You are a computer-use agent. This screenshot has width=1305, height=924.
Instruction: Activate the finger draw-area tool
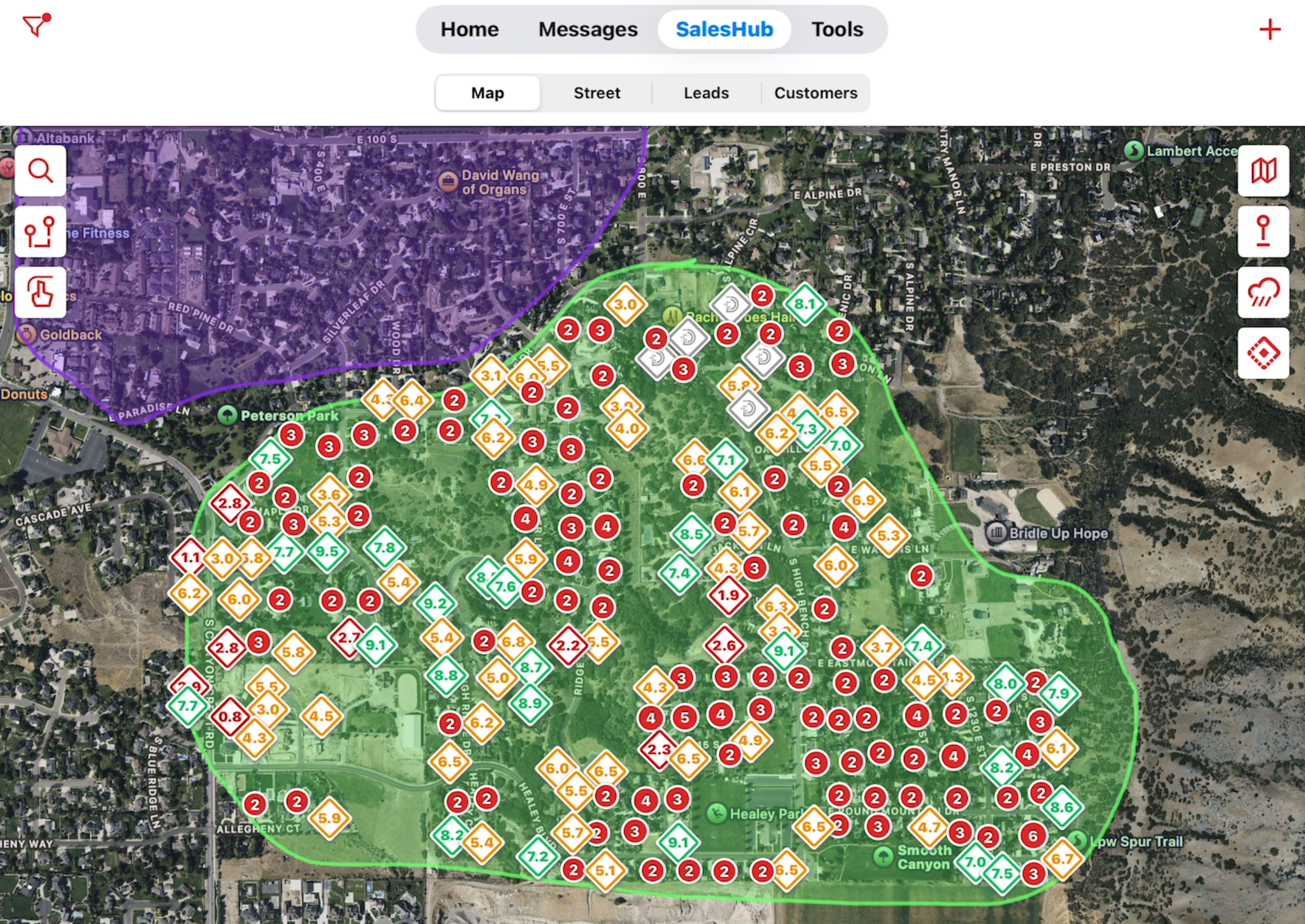pos(40,292)
